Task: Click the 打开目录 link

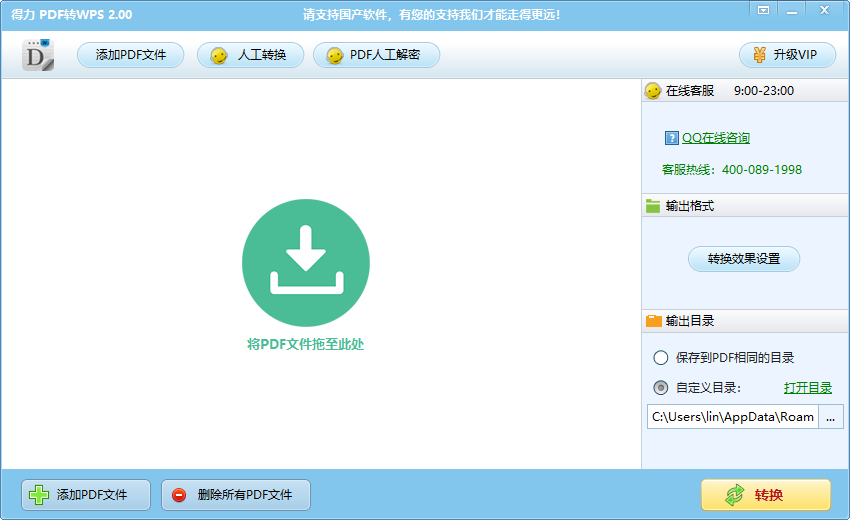Action: point(808,388)
